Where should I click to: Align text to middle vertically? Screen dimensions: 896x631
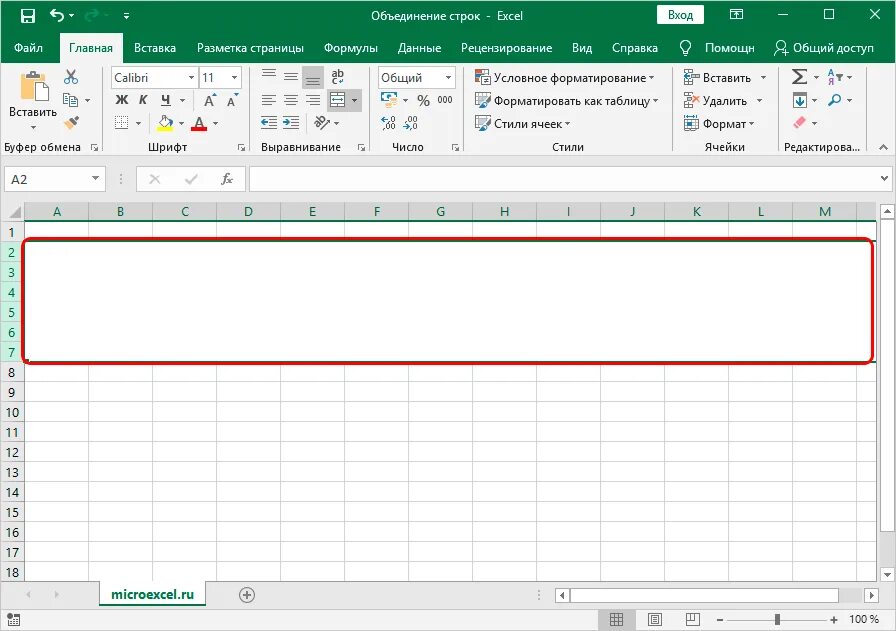291,77
